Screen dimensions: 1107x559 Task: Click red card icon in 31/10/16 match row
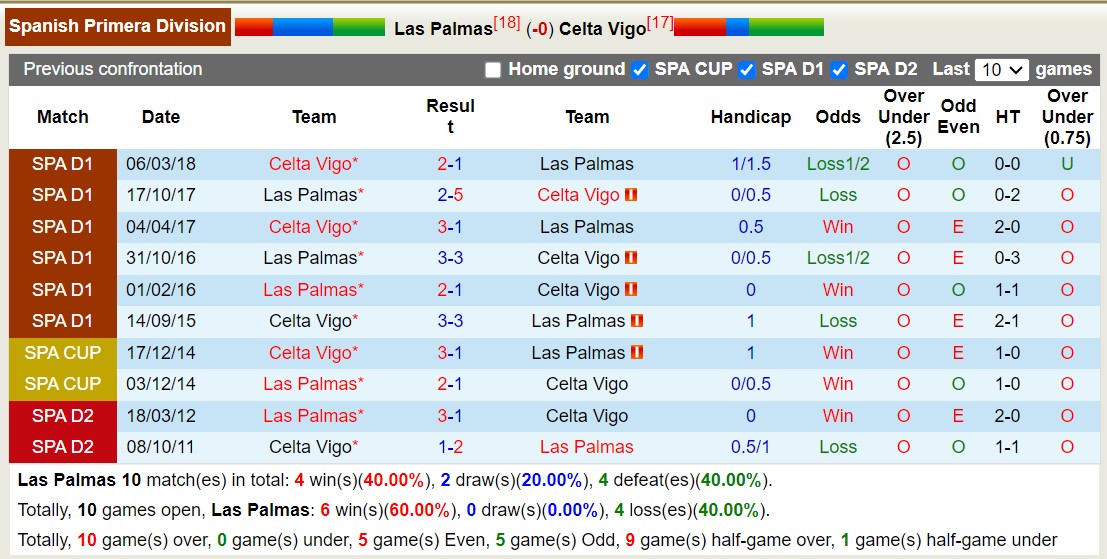pos(631,258)
